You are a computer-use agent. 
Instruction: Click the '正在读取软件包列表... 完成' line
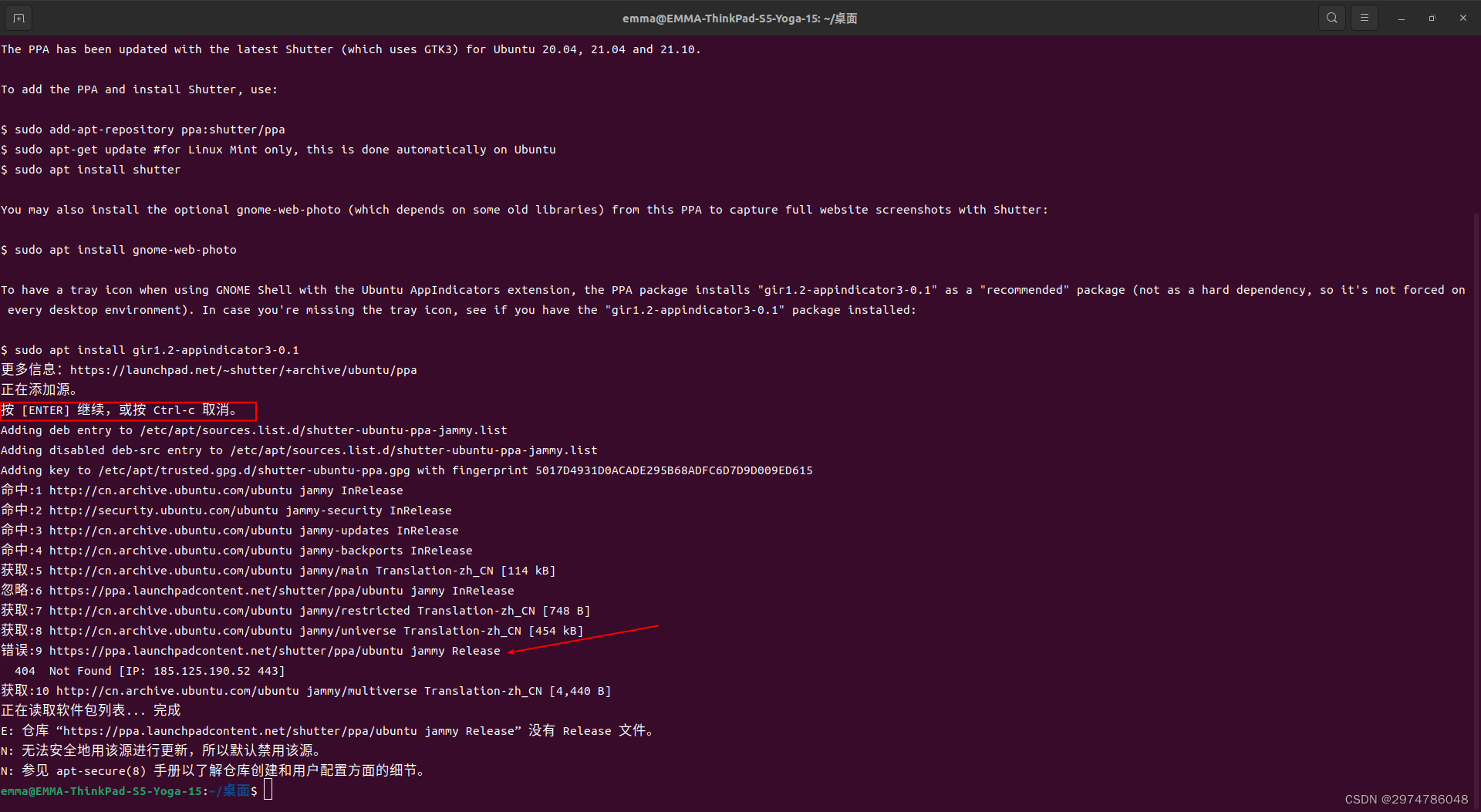point(91,711)
